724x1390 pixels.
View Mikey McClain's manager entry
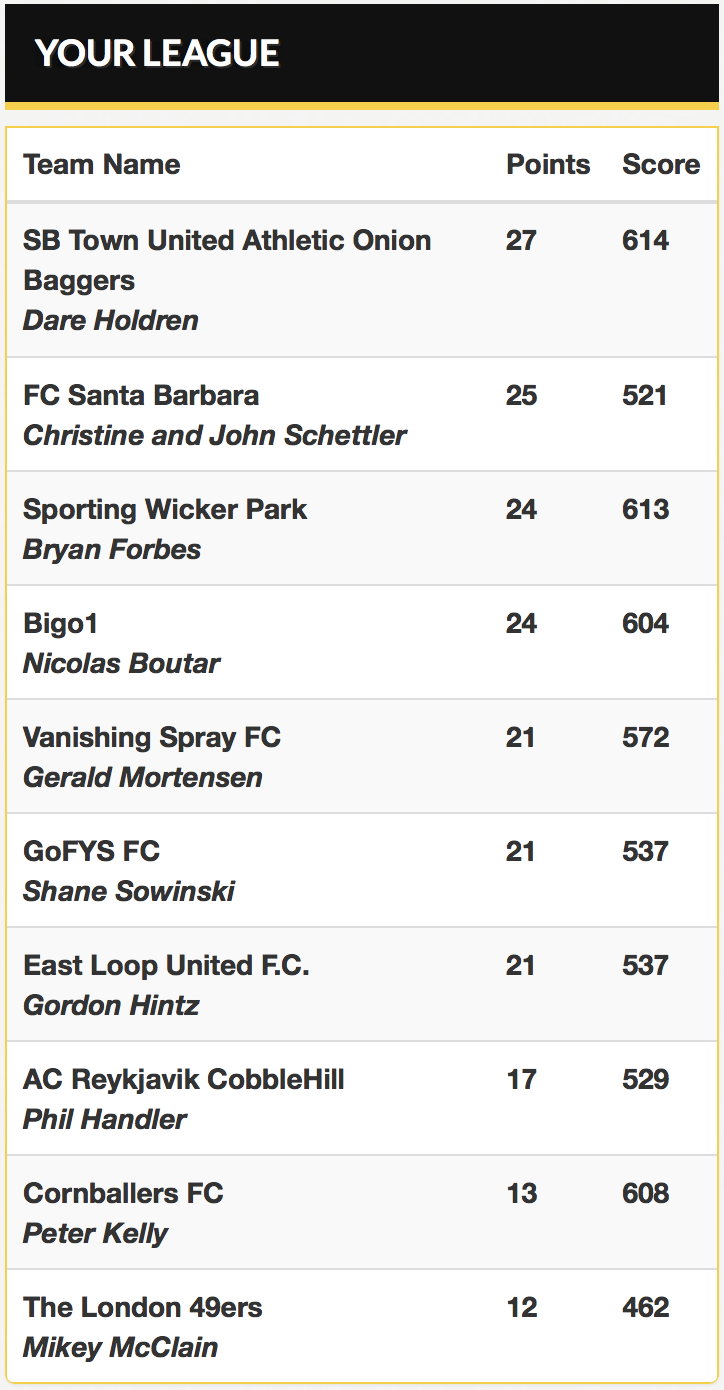pyautogui.click(x=120, y=1348)
